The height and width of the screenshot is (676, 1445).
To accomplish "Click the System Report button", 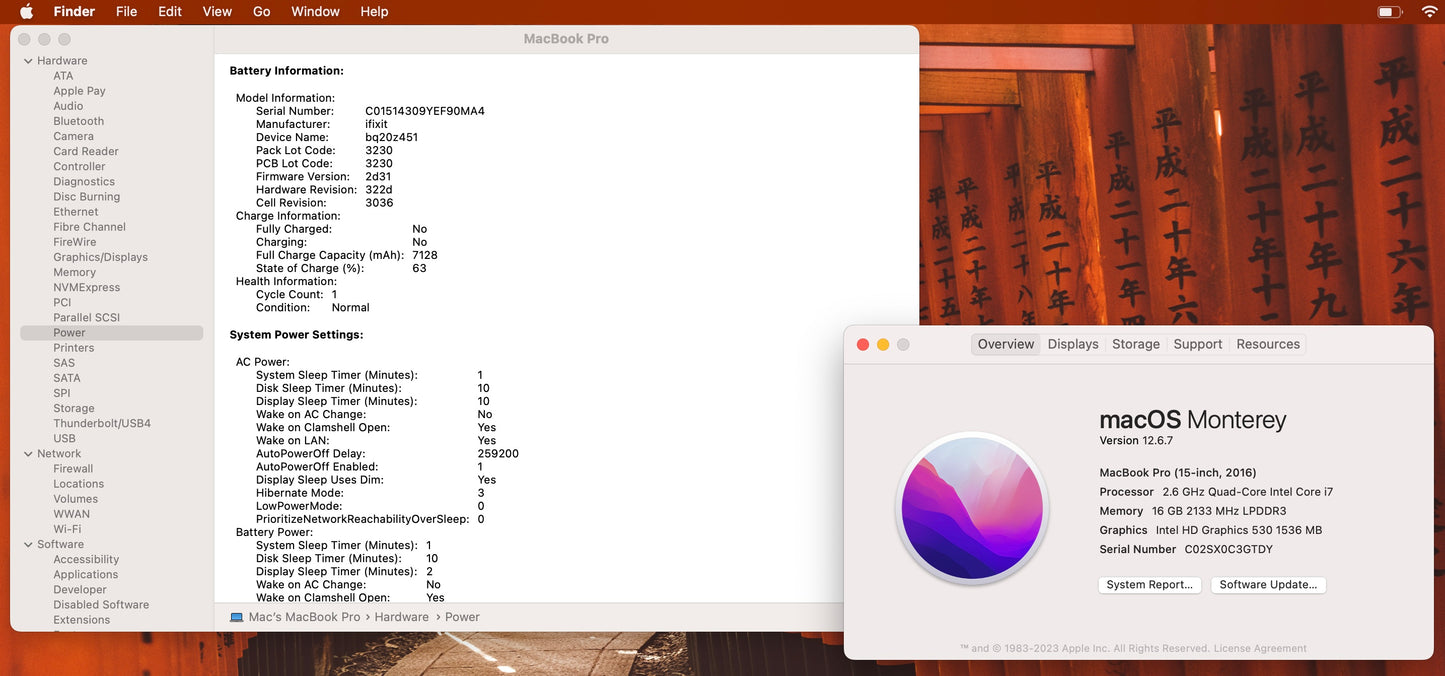I will [x=1150, y=585].
